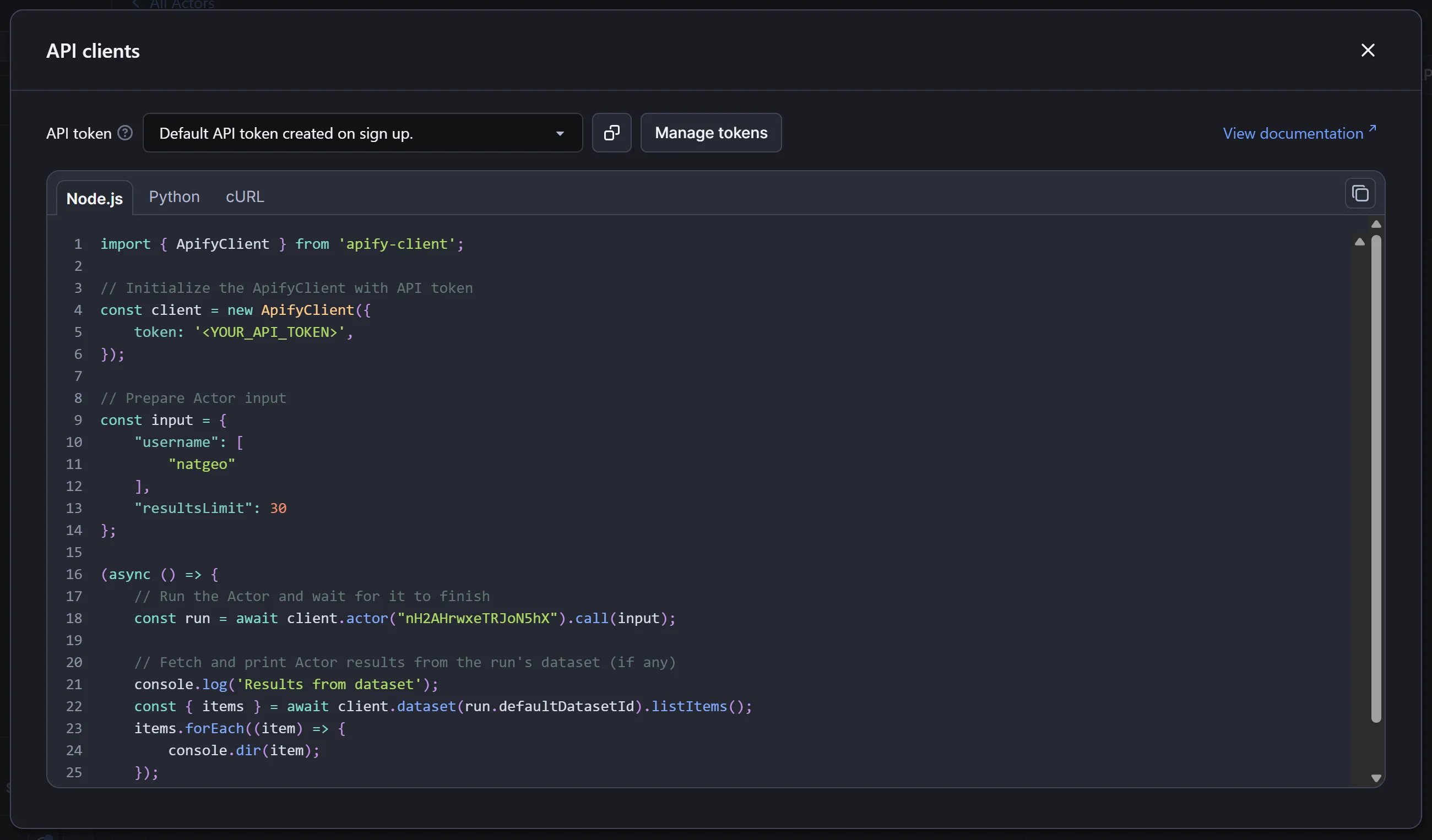Screen dimensions: 1432x840
Task: Click 'new ApifyClient({' on line 4
Action: tap(299, 310)
